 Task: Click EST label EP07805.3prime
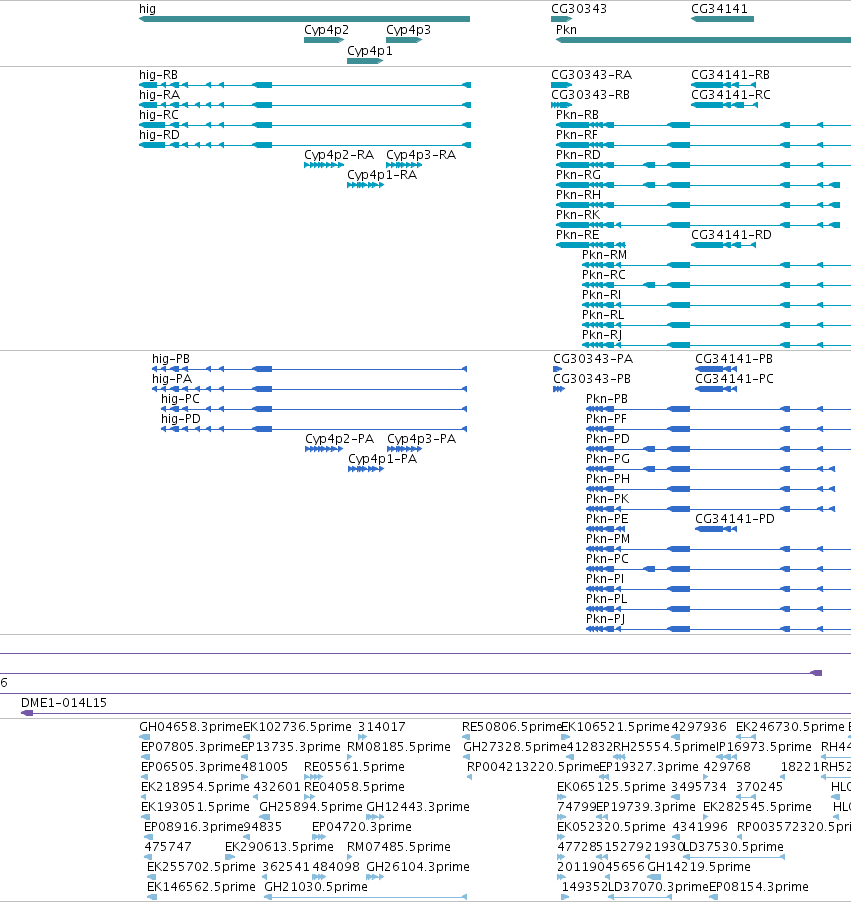tap(190, 747)
